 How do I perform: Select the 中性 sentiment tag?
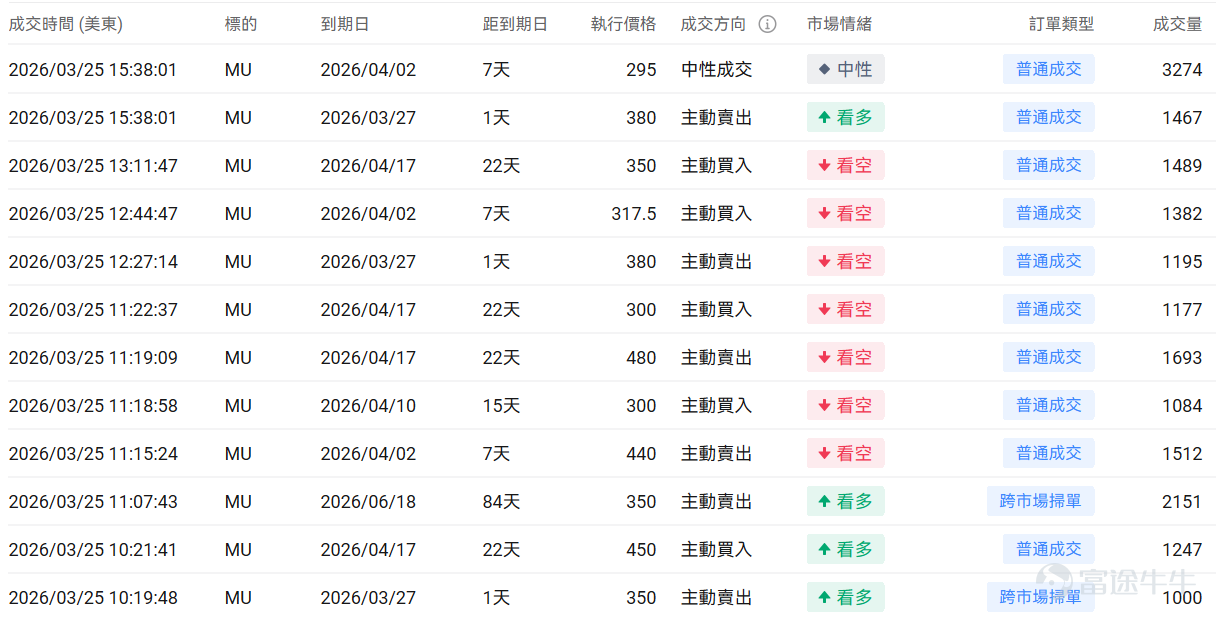click(846, 69)
